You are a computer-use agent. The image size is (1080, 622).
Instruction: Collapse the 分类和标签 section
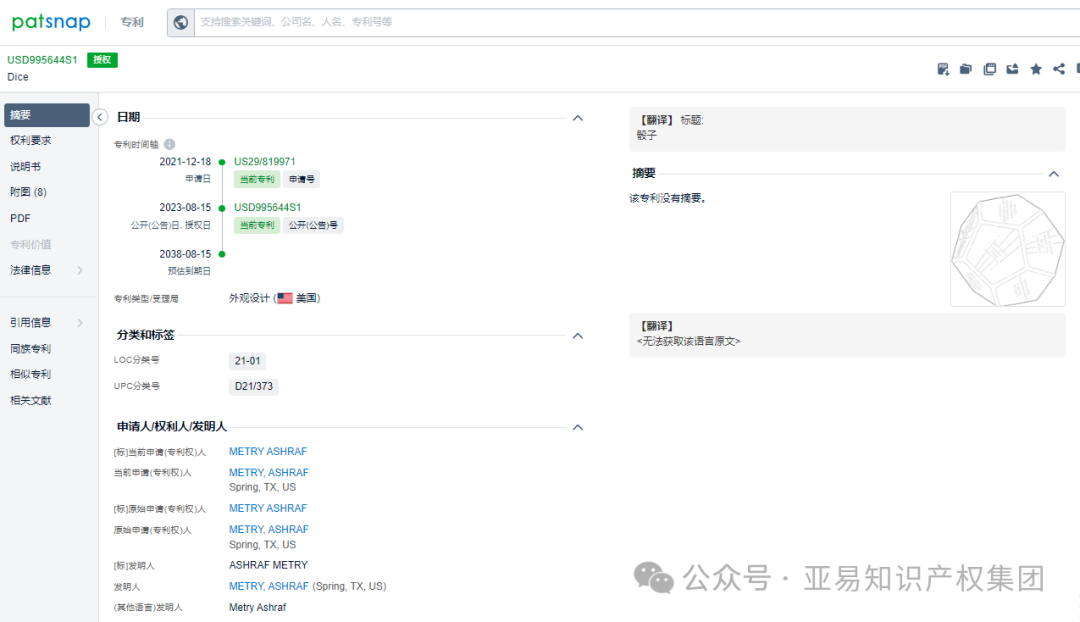tap(578, 336)
